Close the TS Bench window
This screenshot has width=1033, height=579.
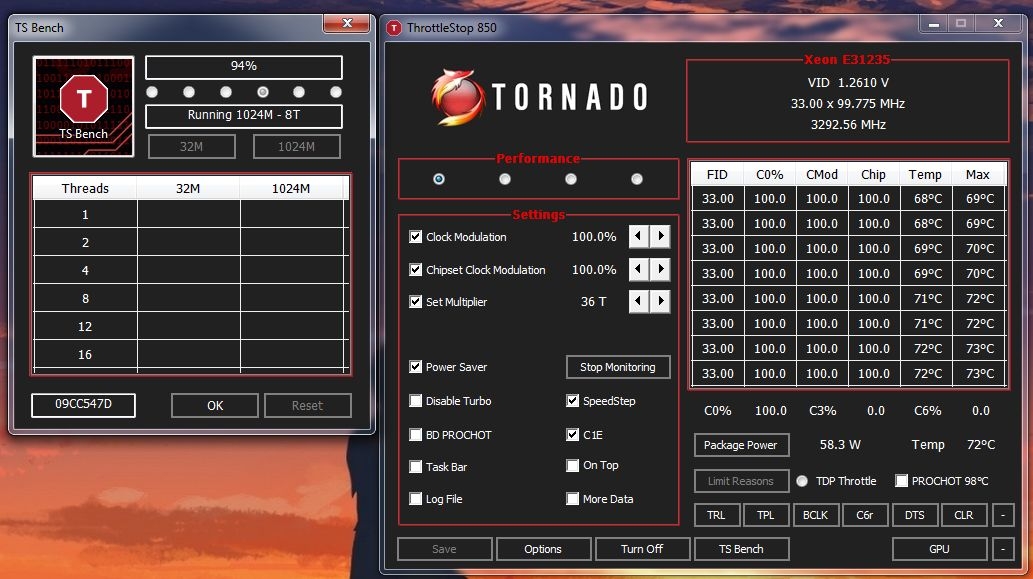point(347,24)
